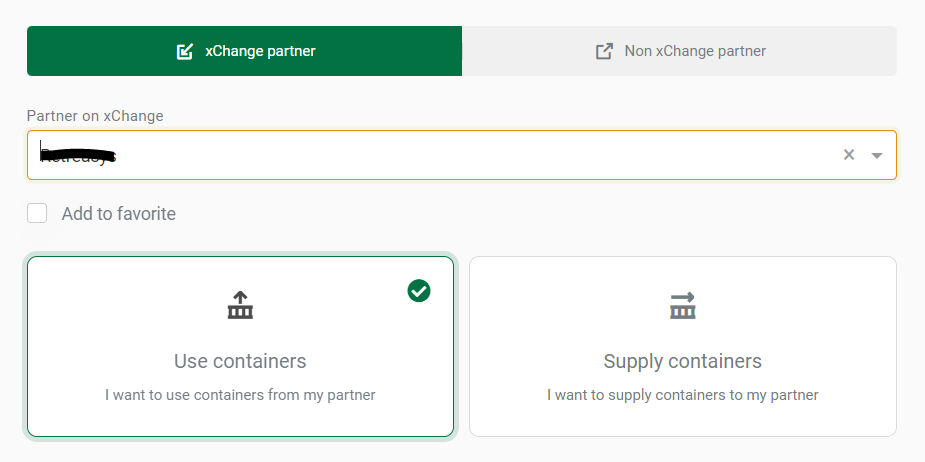Click the Add to favorite label
The height and width of the screenshot is (462, 925).
[119, 214]
